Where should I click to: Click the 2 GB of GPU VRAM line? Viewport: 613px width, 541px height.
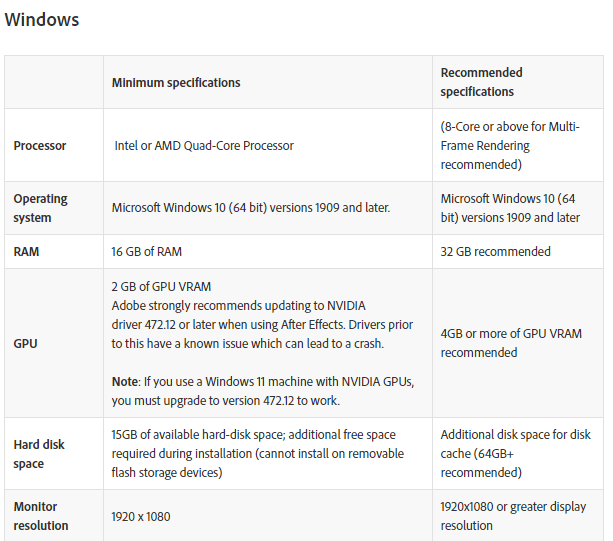pyautogui.click(x=161, y=287)
